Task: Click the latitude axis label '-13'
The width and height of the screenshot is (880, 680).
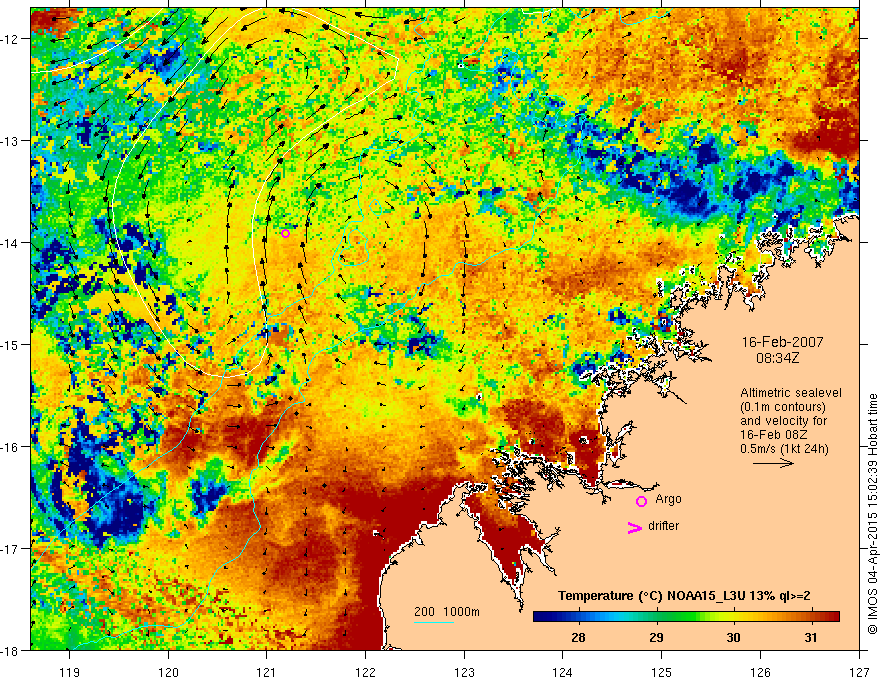Action: 11,141
